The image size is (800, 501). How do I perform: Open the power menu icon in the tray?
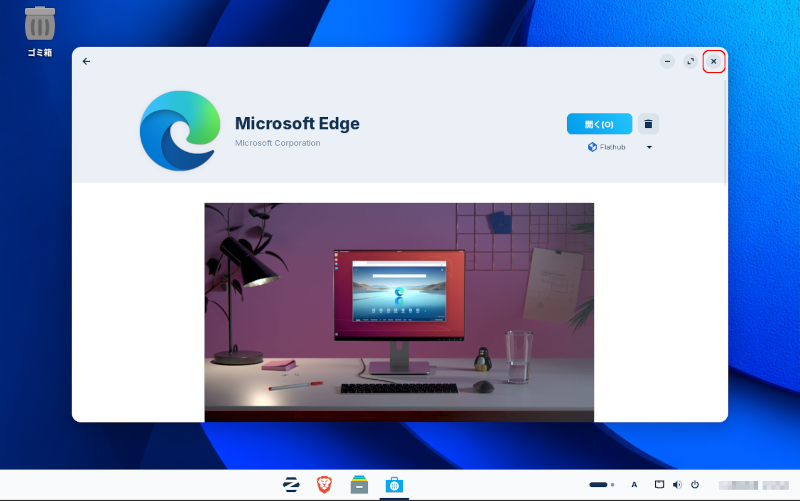pyautogui.click(x=695, y=485)
